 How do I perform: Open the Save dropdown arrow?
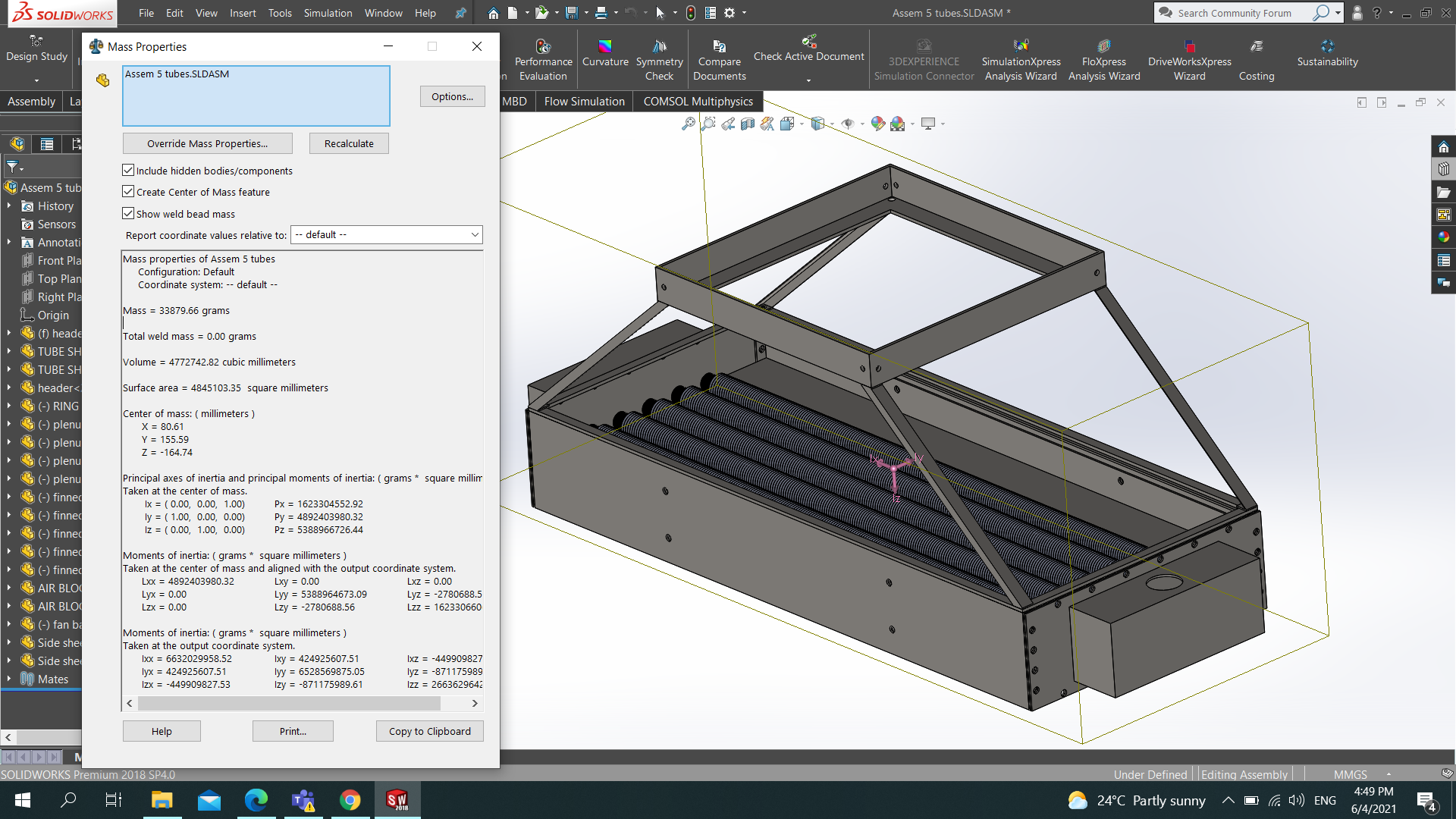586,13
